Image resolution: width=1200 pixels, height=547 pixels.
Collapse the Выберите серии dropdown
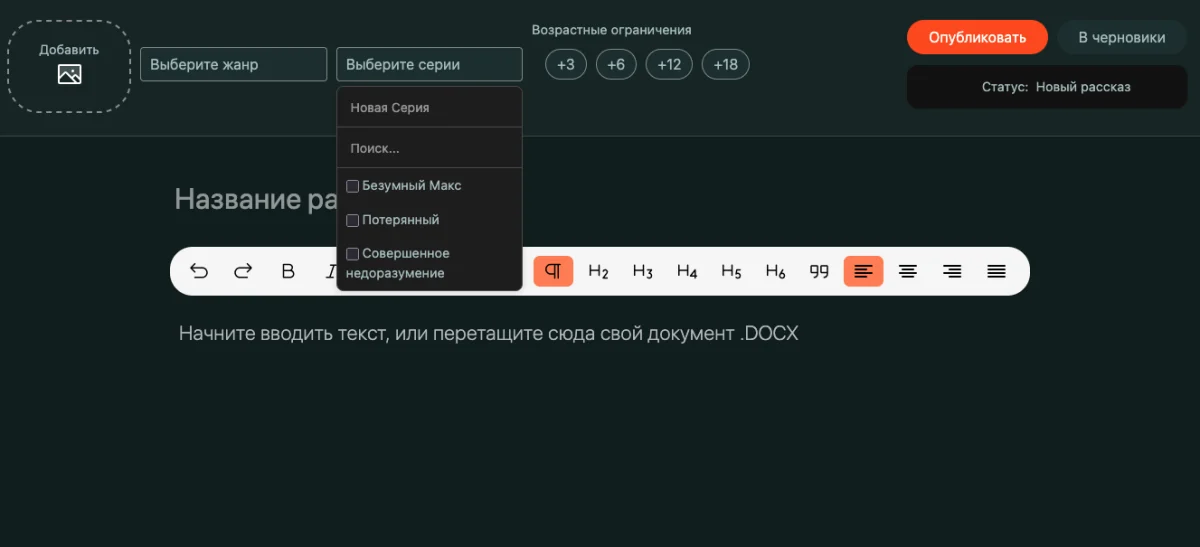pos(429,64)
